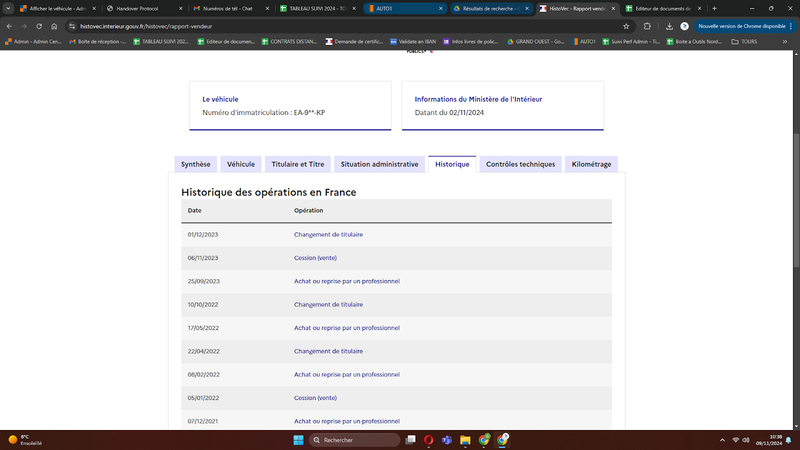800x450 pixels.
Task: Open the notifications bell icon
Action: [789, 440]
